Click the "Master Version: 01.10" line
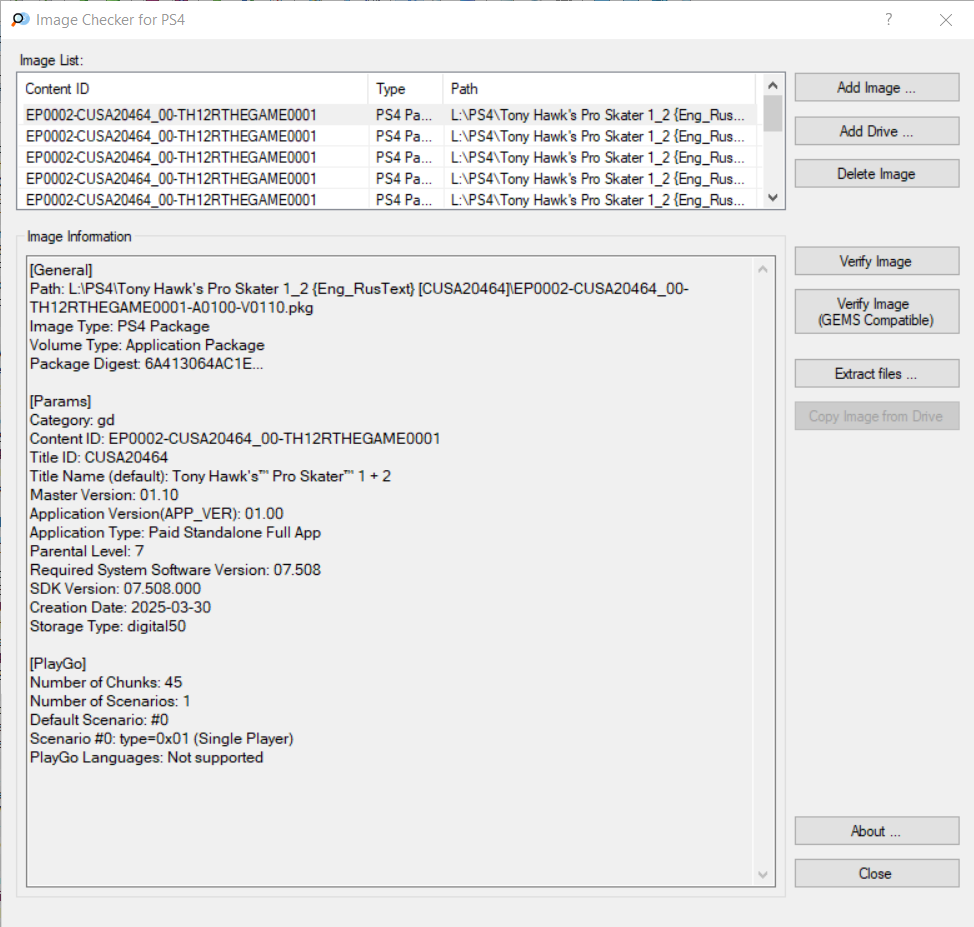The width and height of the screenshot is (974, 927). (x=104, y=495)
